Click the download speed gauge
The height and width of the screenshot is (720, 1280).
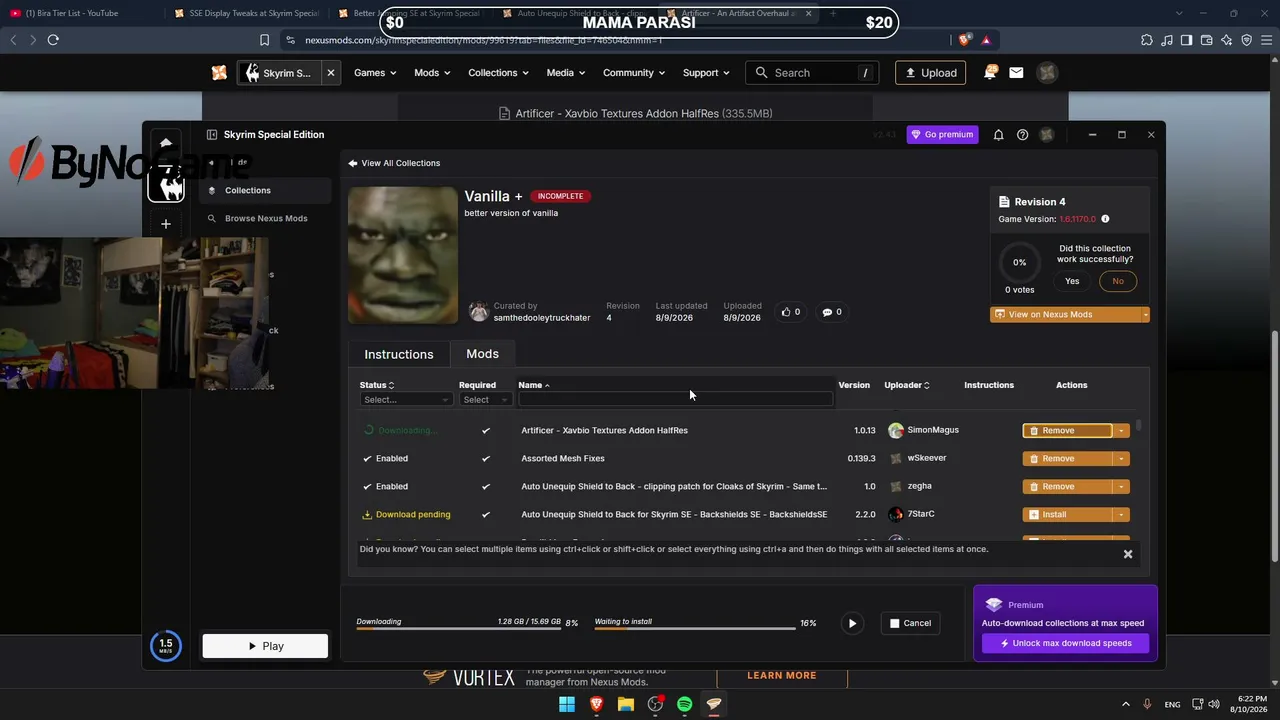coord(166,646)
